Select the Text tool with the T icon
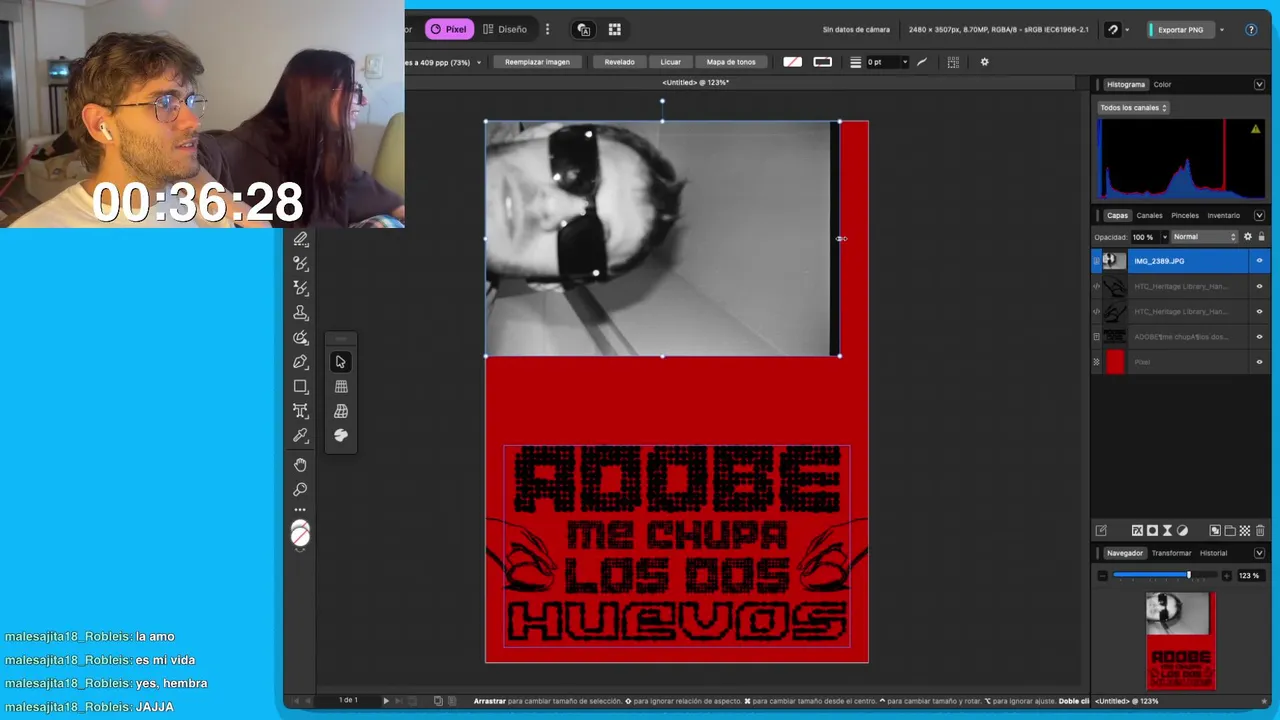The height and width of the screenshot is (720, 1280). point(300,411)
